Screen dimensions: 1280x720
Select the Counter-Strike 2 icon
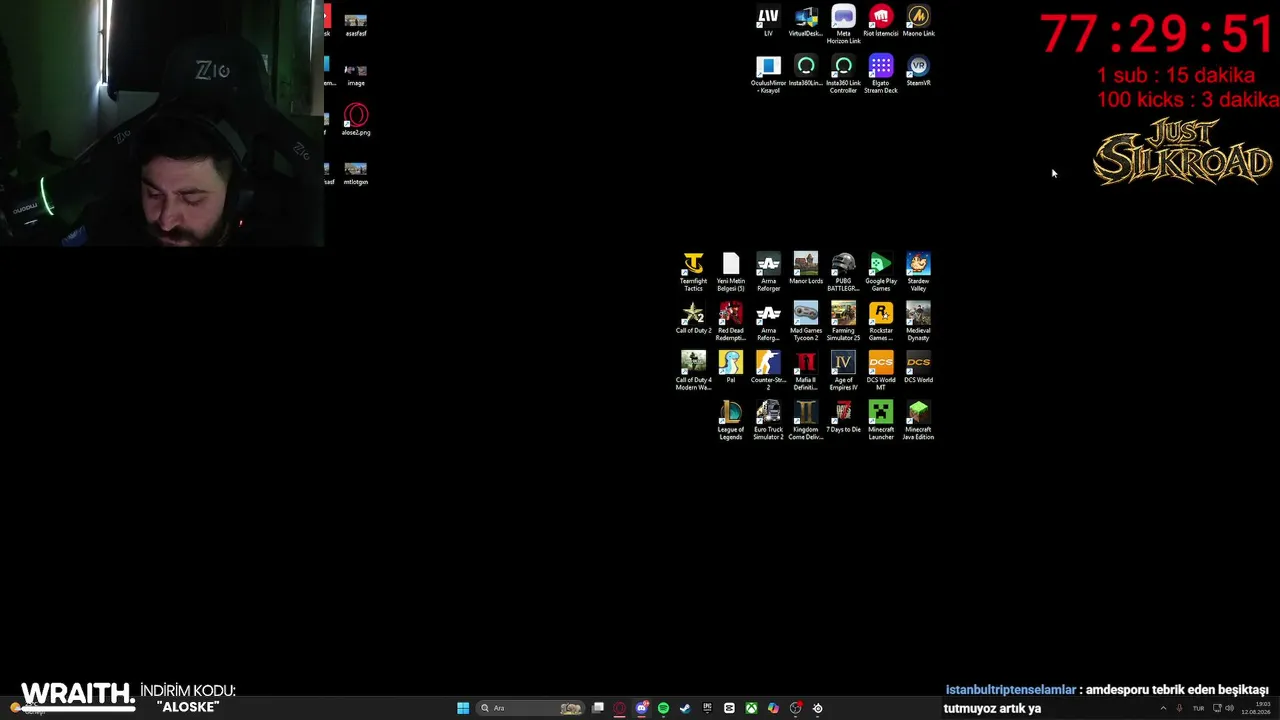tap(768, 371)
